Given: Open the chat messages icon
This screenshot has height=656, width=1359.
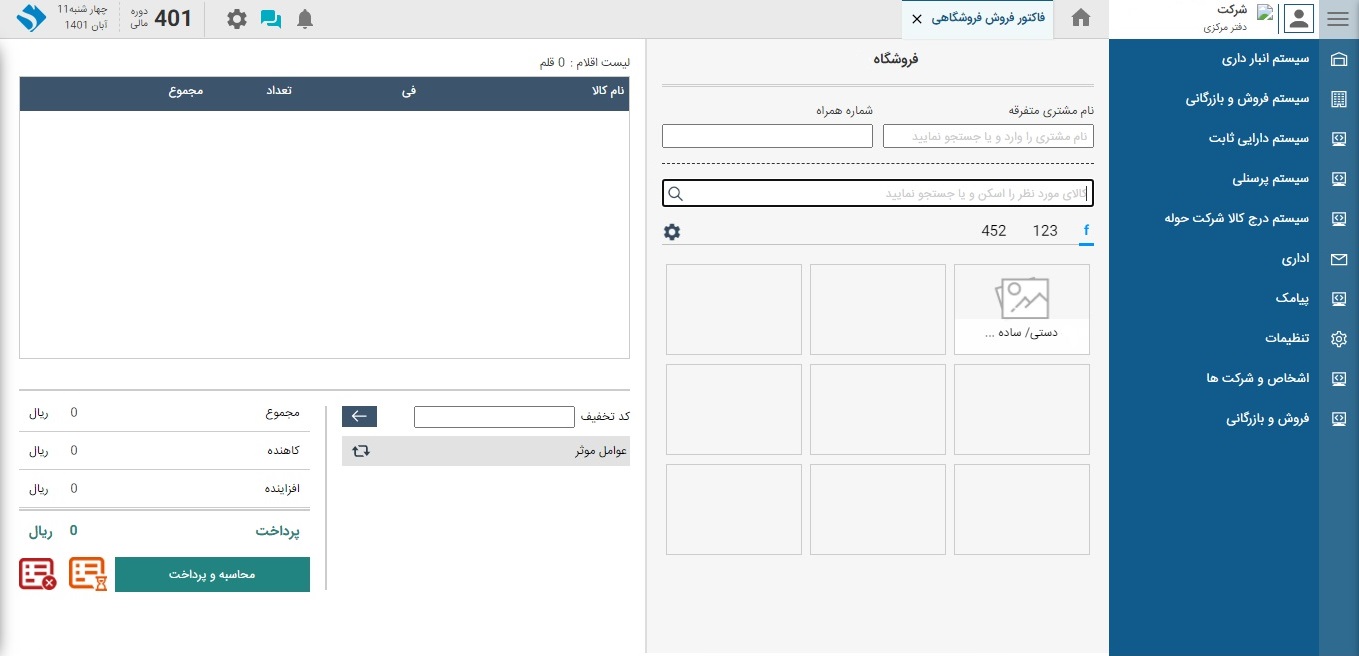Looking at the screenshot, I should [270, 19].
